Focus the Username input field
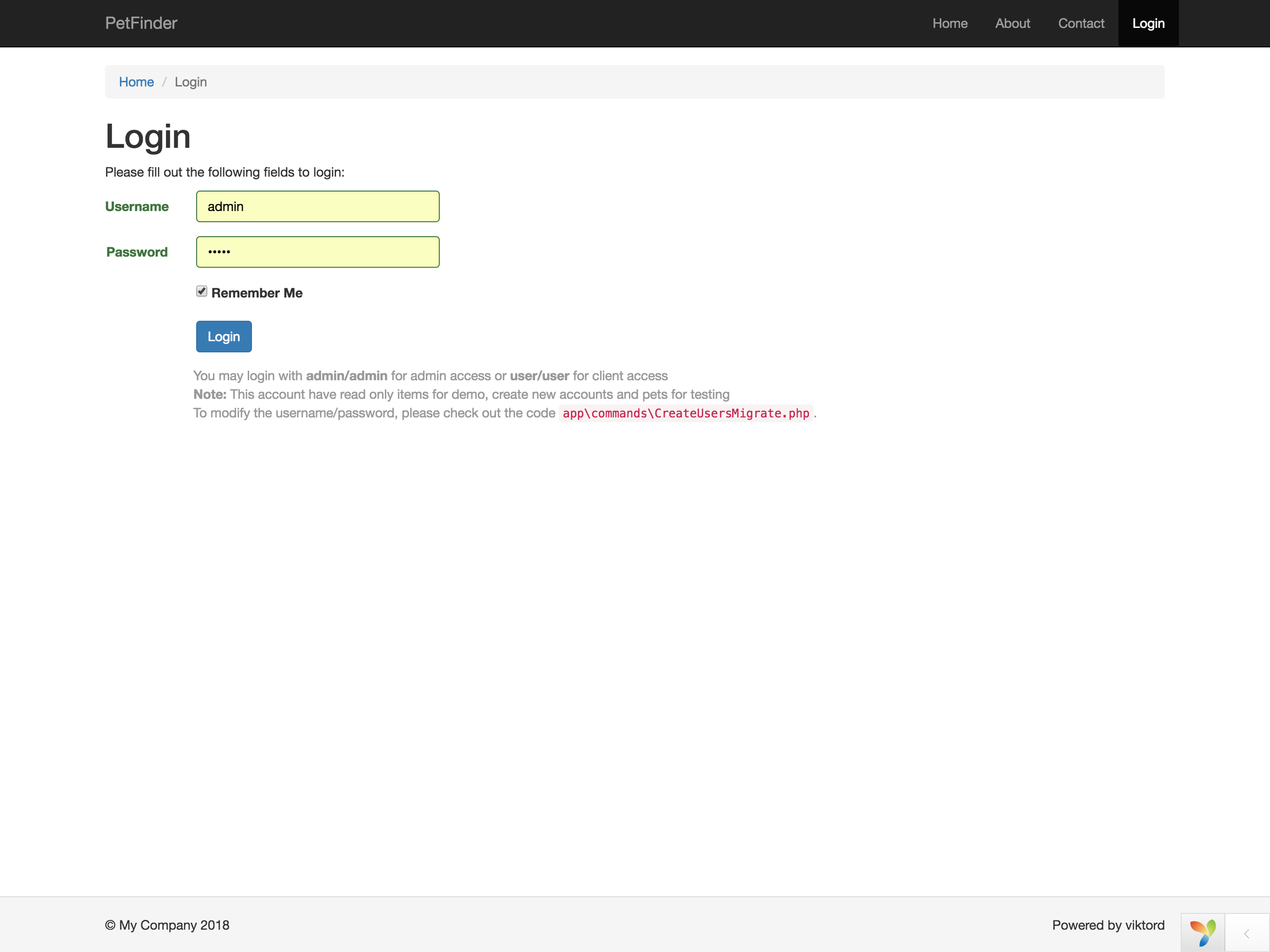 tap(317, 207)
